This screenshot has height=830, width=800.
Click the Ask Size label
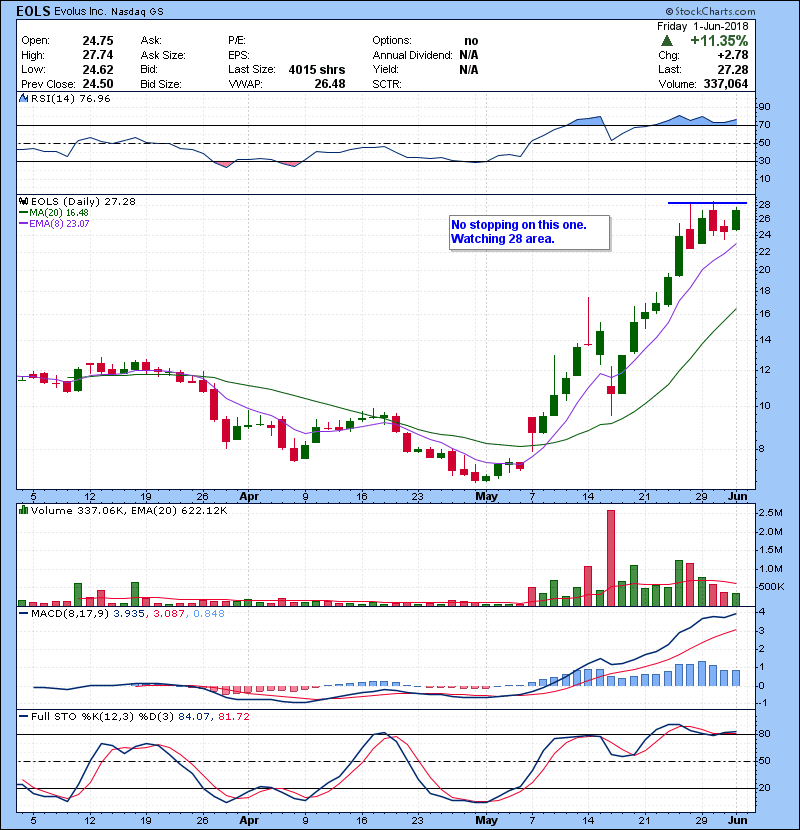pos(163,55)
